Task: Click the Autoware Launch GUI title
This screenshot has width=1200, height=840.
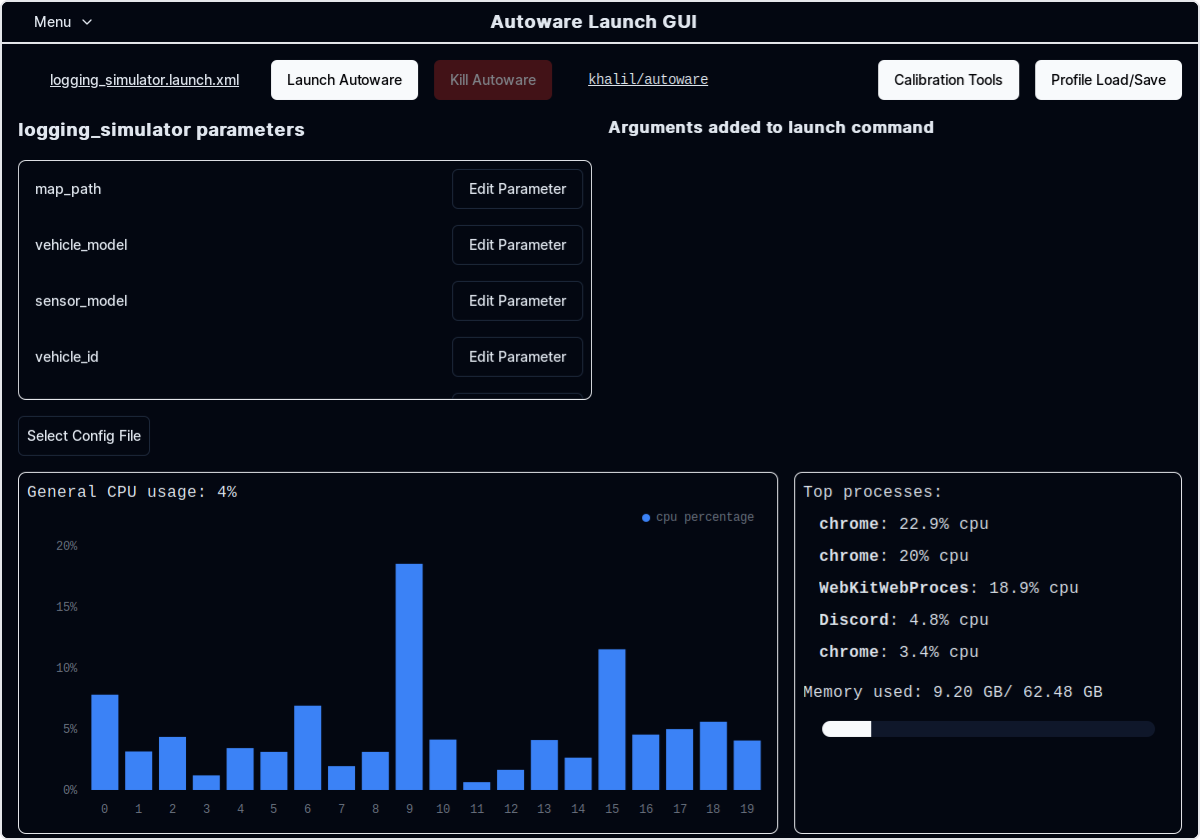Action: (594, 21)
